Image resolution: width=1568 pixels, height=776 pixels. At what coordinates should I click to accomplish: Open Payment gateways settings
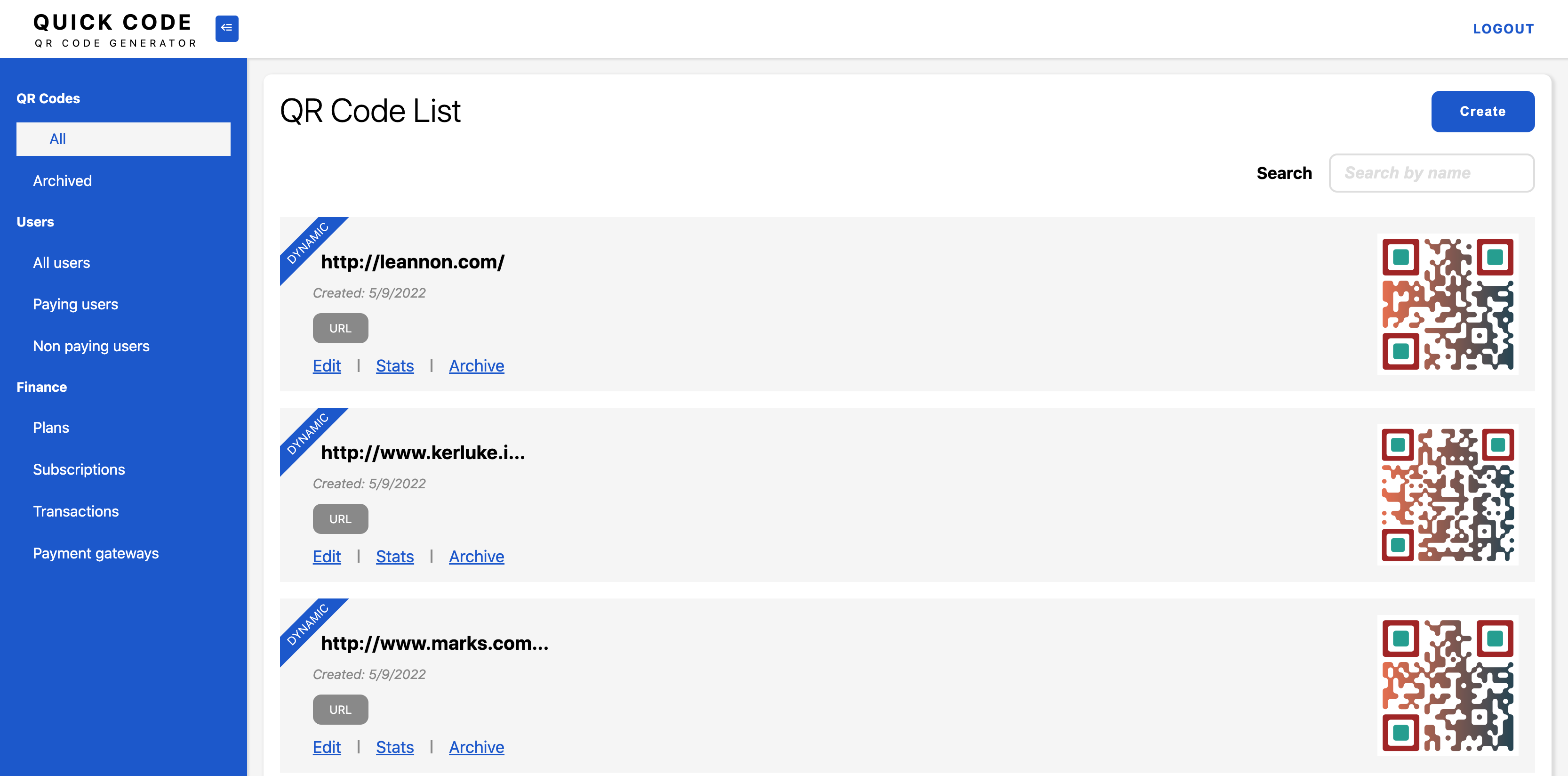[x=96, y=553]
